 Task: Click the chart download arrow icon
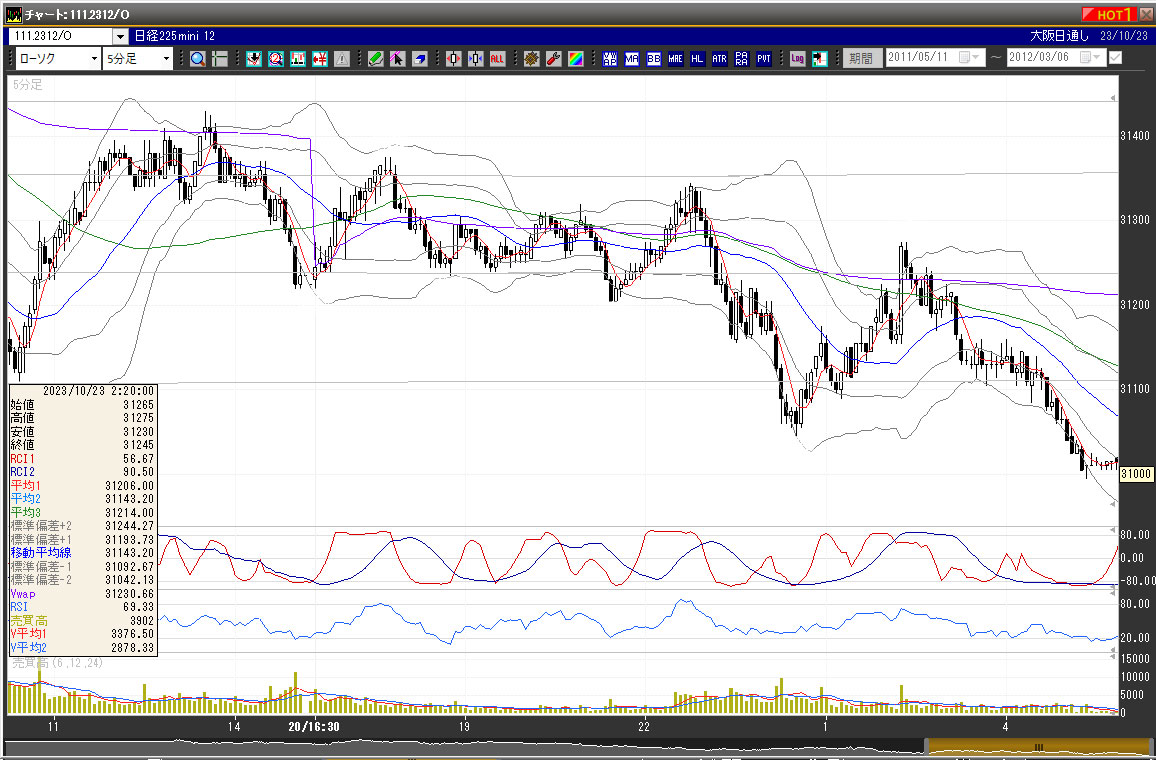(x=254, y=59)
